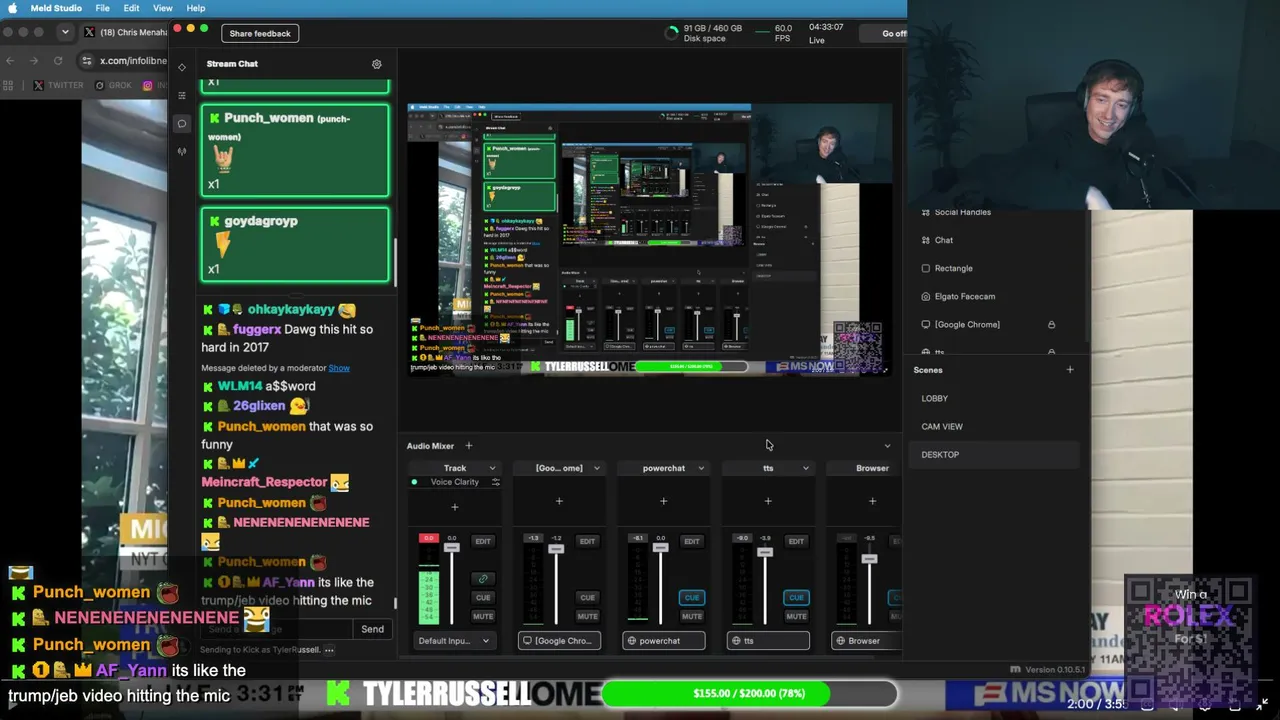
Task: Expand the Track channel dropdown
Action: pyautogui.click(x=492, y=468)
